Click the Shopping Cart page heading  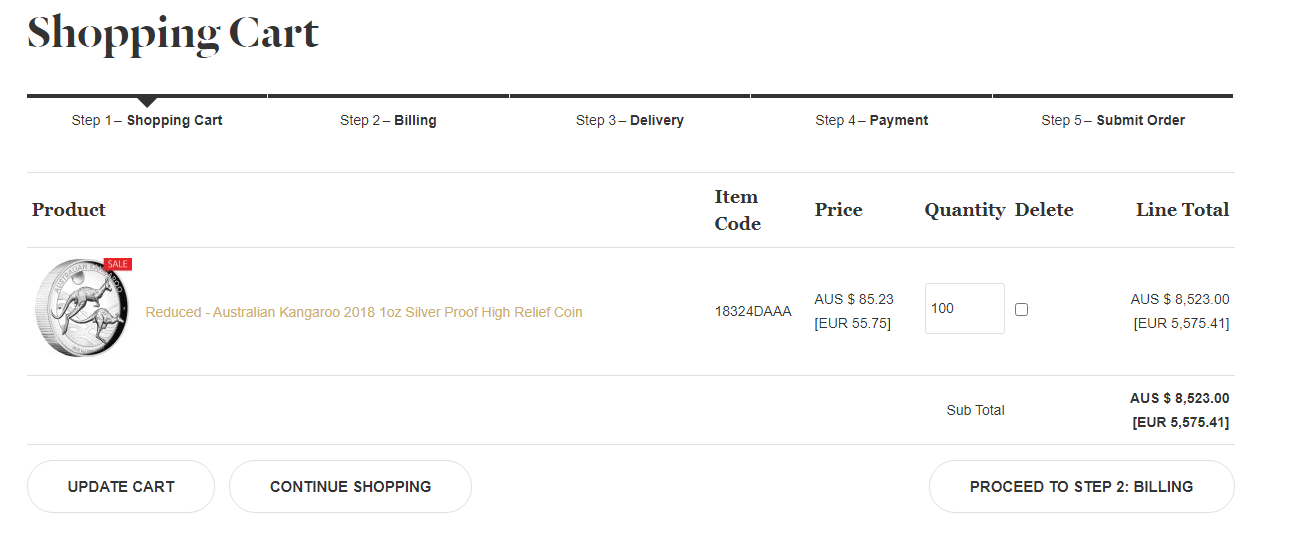[173, 34]
